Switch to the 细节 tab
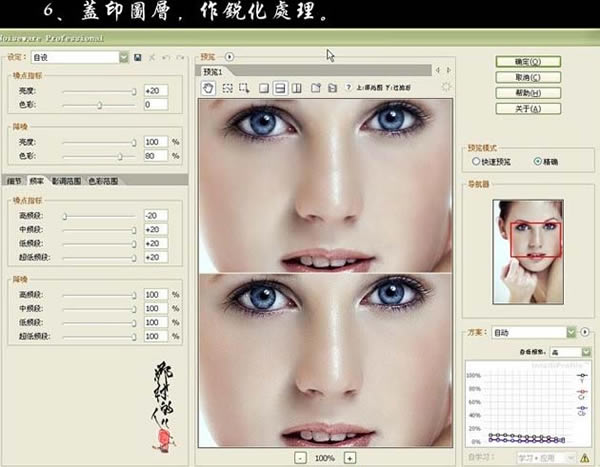Viewport: 600px width, 467px height. [14, 181]
